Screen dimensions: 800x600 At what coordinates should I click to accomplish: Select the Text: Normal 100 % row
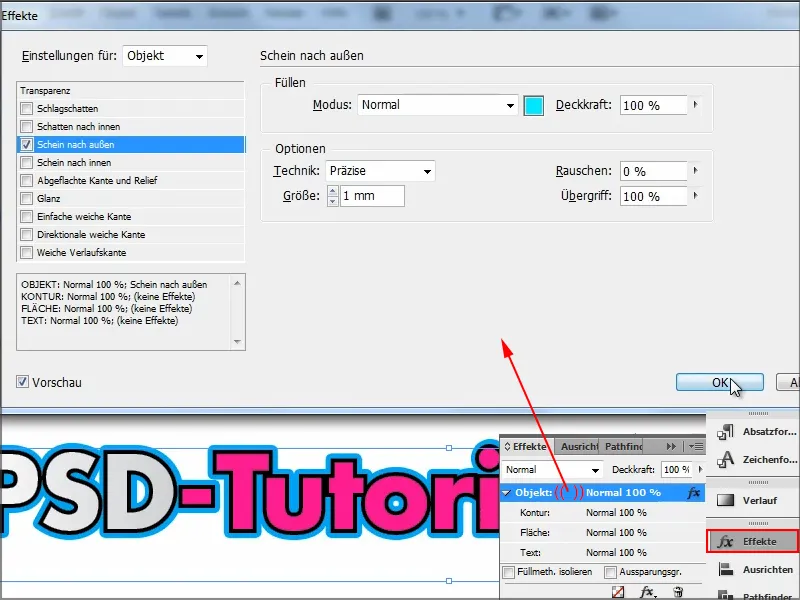tap(603, 553)
